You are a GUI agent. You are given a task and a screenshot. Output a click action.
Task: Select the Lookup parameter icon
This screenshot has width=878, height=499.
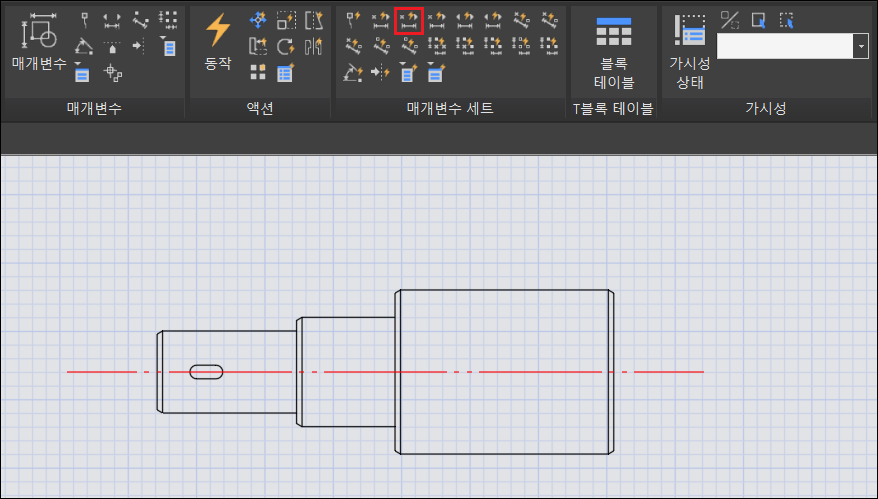click(x=82, y=73)
